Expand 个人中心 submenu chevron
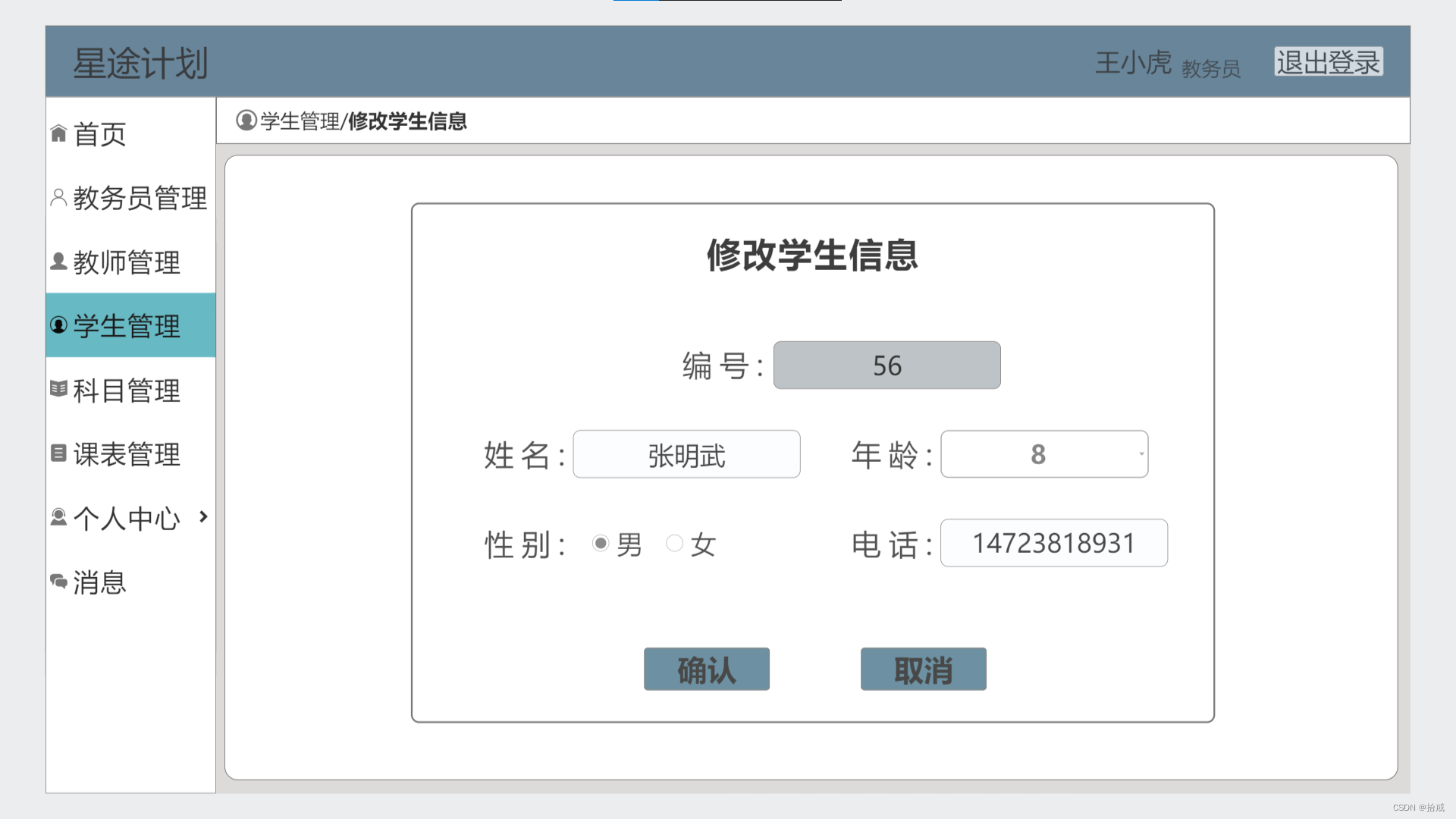1456x819 pixels. tap(203, 516)
